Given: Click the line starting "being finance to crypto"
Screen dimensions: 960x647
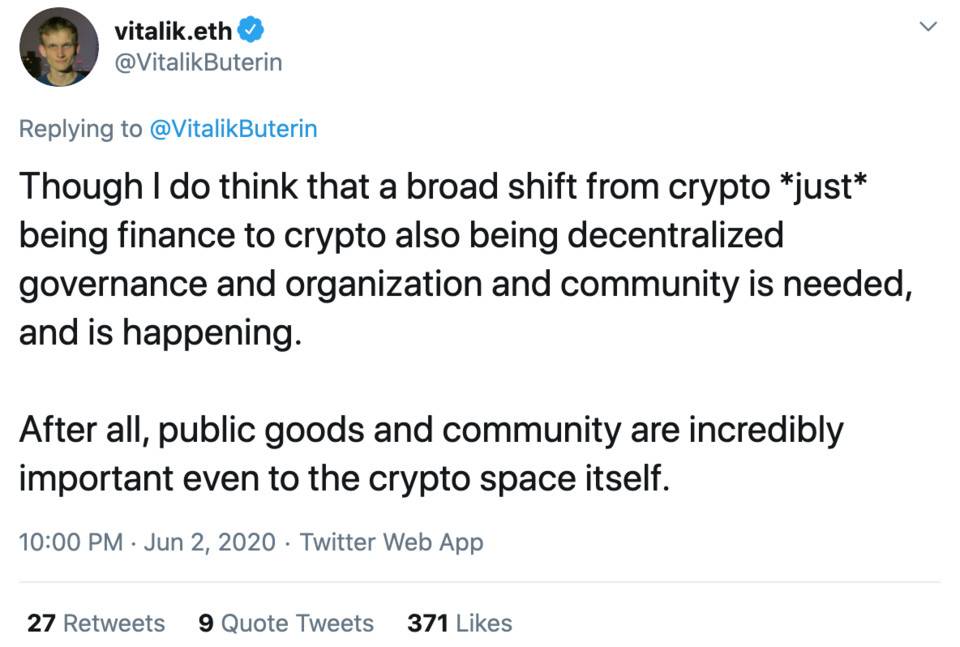Looking at the screenshot, I should click(x=400, y=235).
